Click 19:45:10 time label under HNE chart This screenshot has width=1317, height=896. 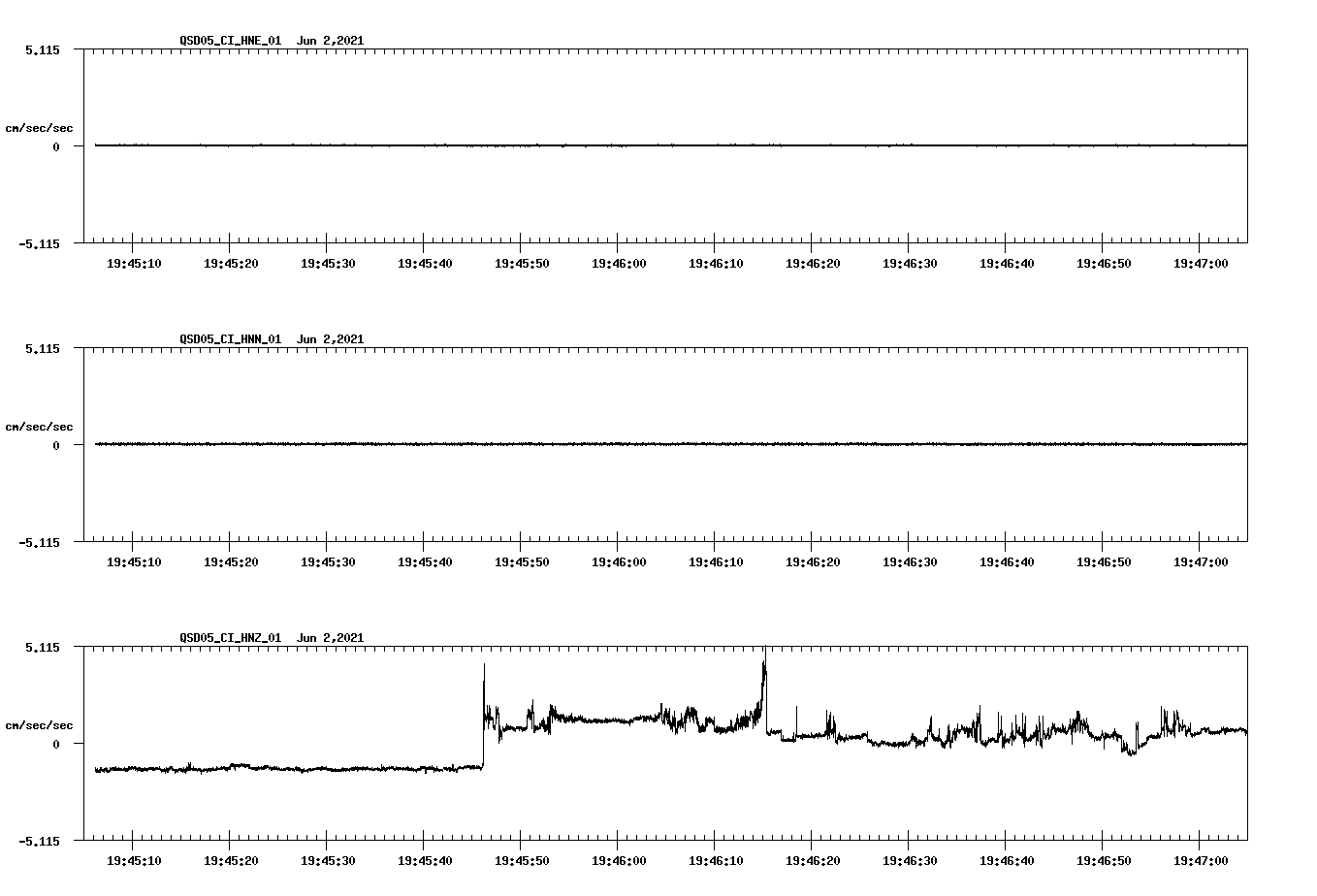pyautogui.click(x=134, y=264)
